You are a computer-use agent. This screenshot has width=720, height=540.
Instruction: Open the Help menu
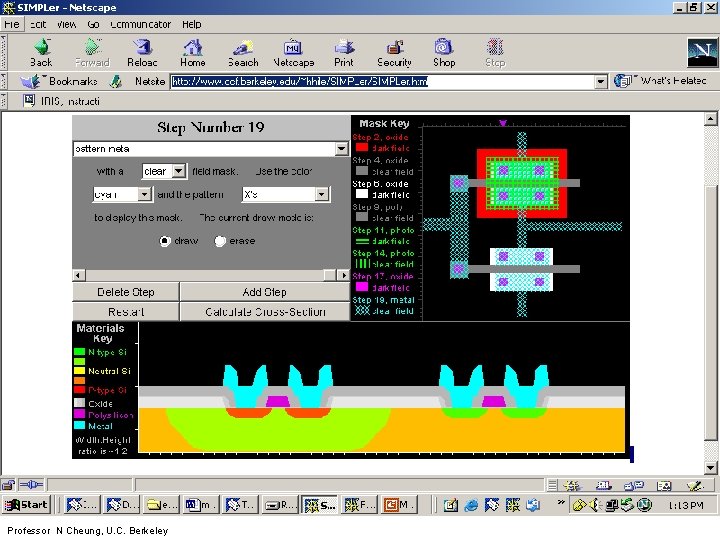pos(191,24)
